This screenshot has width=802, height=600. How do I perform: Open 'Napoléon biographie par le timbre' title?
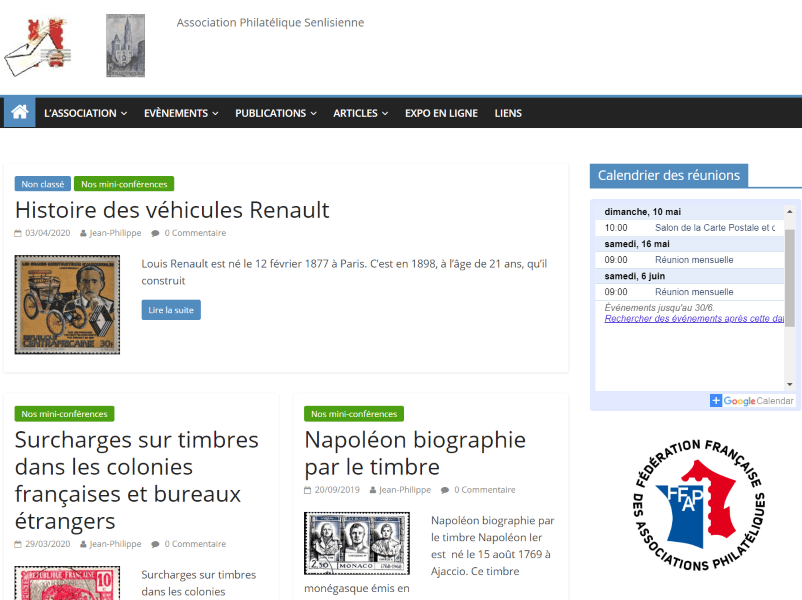click(415, 453)
